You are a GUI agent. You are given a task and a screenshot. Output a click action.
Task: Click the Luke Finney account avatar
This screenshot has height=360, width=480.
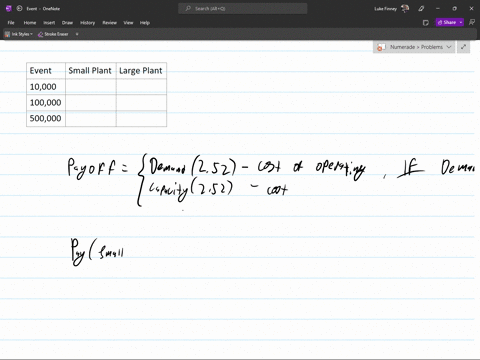[405, 8]
